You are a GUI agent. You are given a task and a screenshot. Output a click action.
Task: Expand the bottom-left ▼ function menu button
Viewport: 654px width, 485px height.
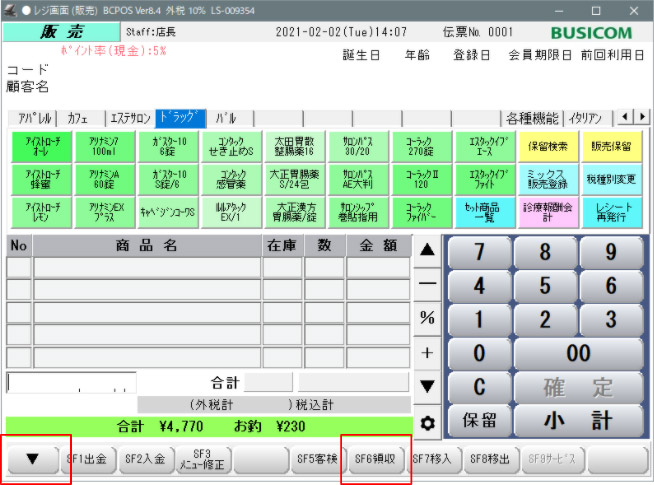point(32,459)
